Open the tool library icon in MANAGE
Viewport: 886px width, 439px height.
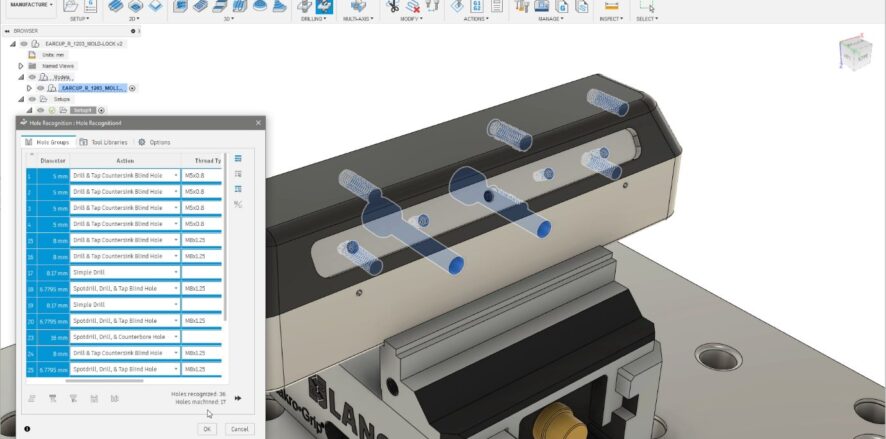[x=522, y=6]
